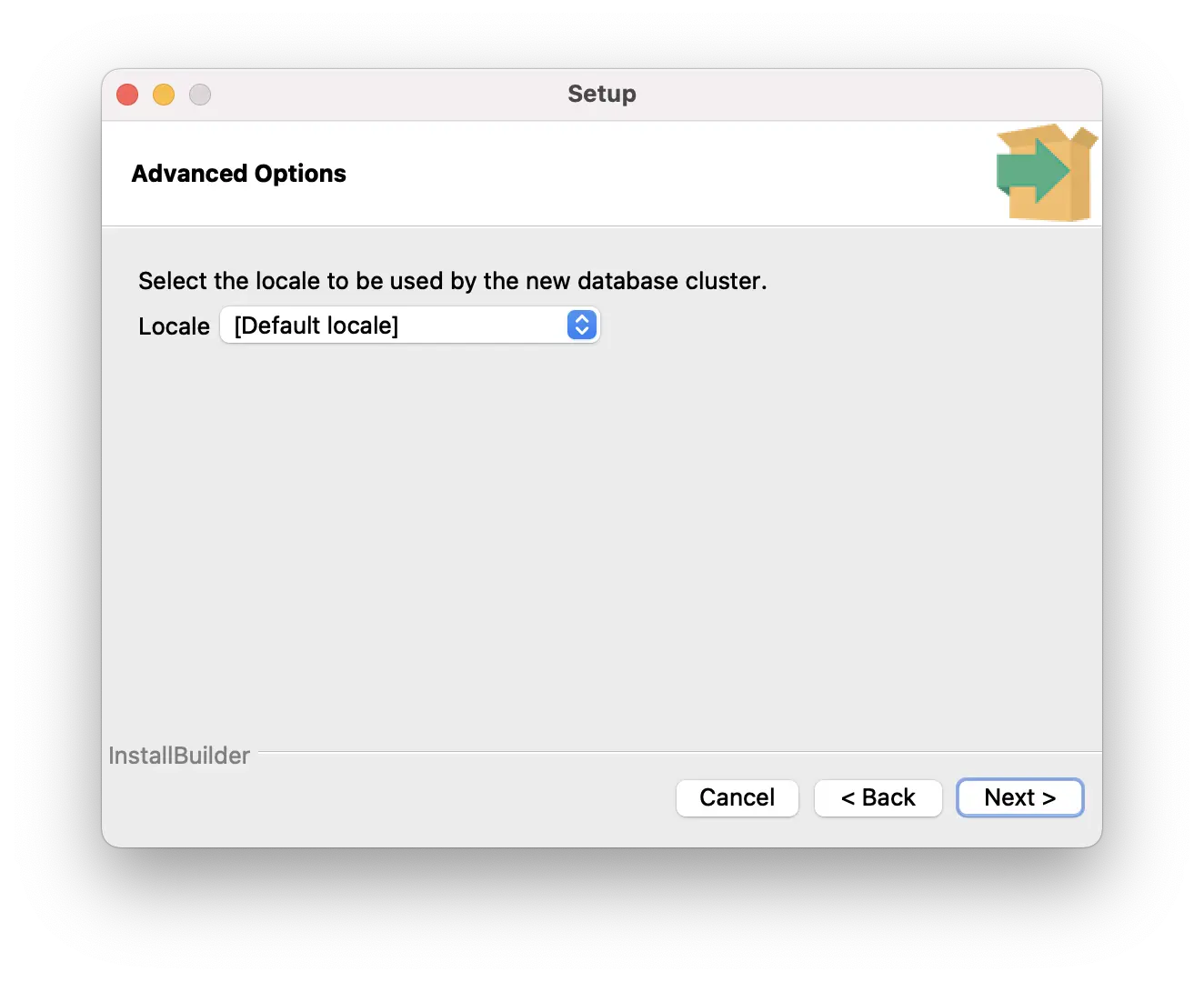Click the locale selection instruction text
The height and width of the screenshot is (982, 1204).
click(452, 281)
